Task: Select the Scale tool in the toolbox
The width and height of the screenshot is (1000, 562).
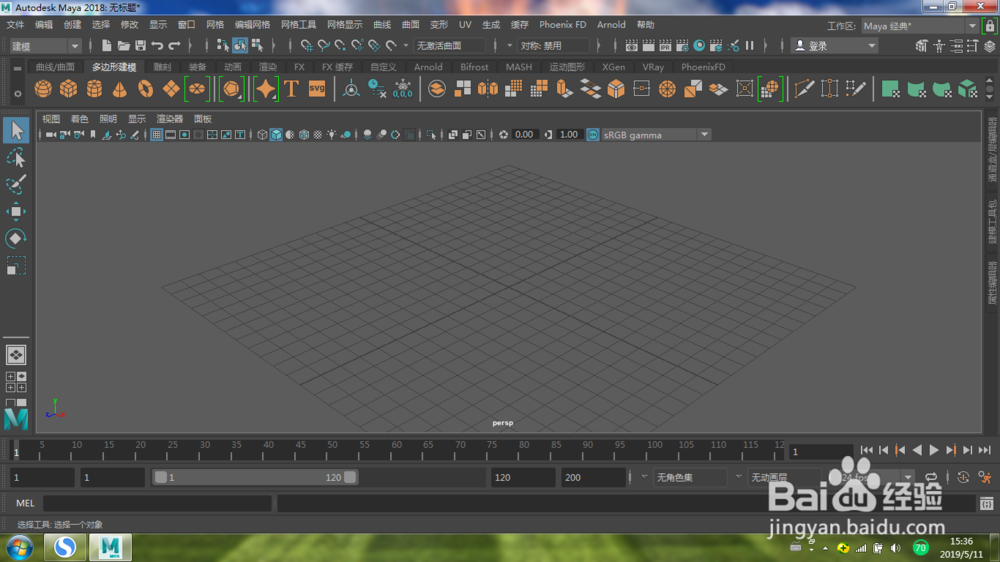Action: (x=16, y=265)
